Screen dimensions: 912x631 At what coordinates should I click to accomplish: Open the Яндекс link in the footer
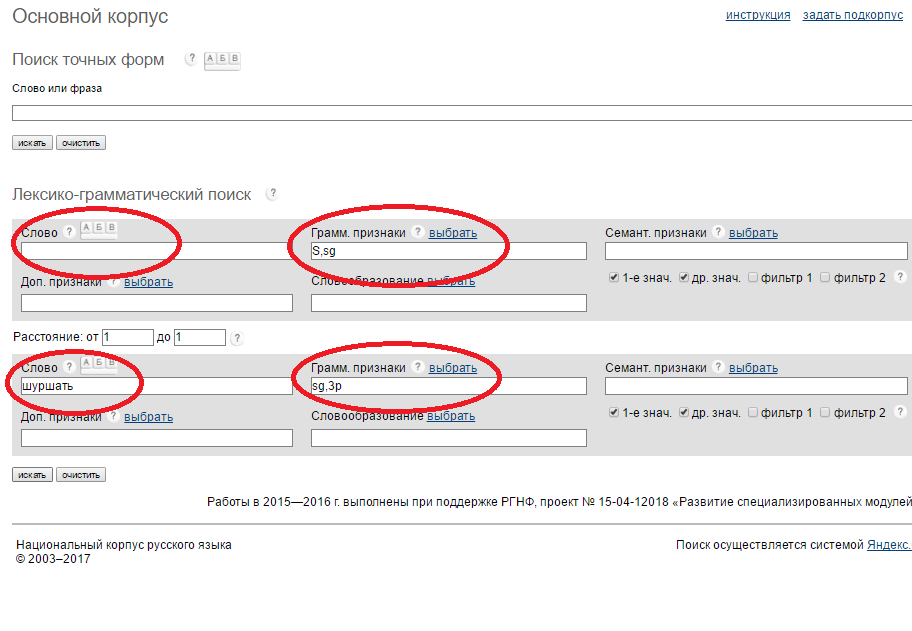(x=889, y=545)
